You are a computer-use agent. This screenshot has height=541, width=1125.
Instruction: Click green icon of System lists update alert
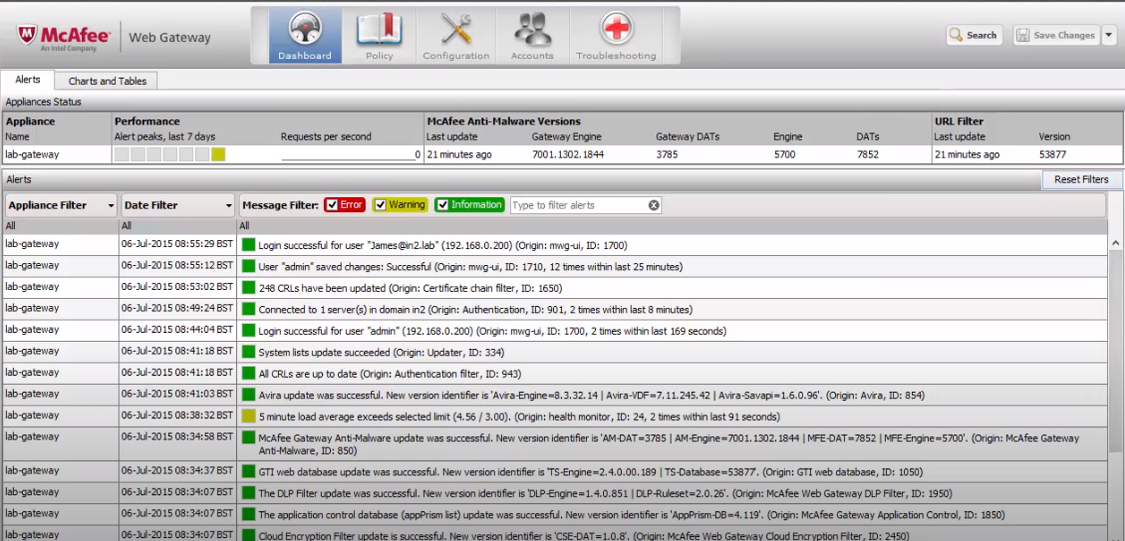point(248,352)
